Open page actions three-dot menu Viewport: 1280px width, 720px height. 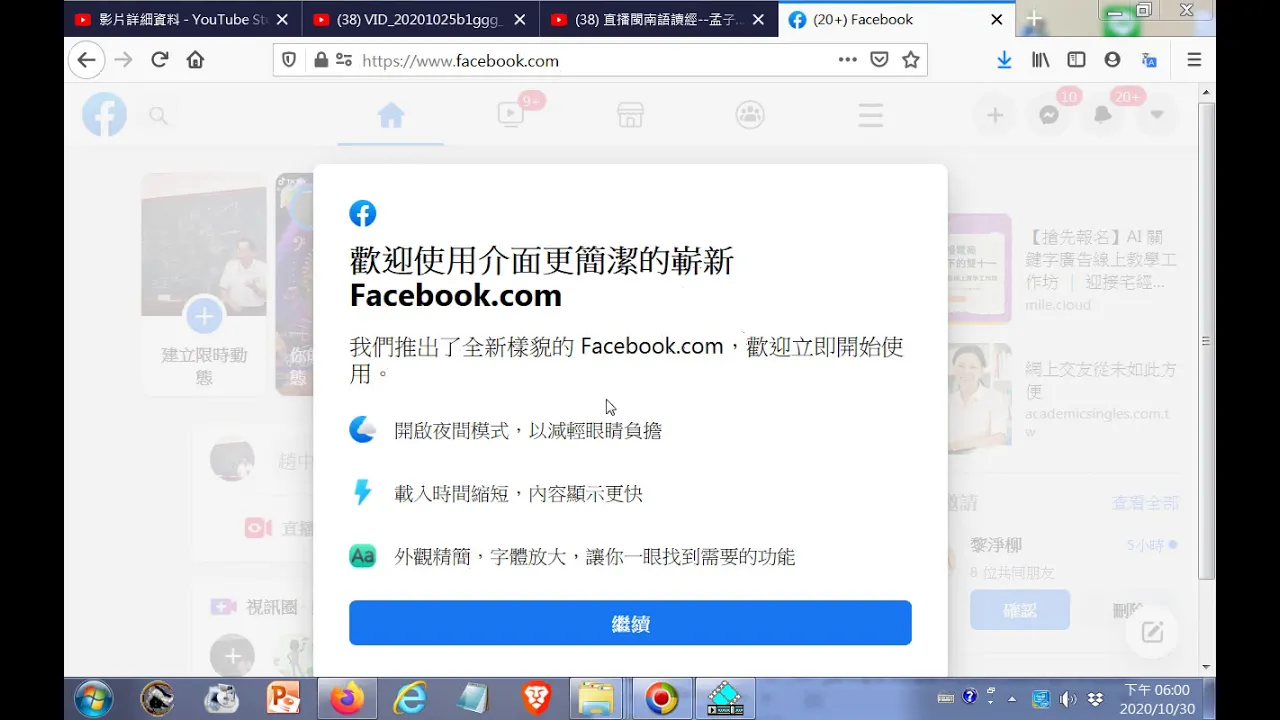[x=848, y=60]
